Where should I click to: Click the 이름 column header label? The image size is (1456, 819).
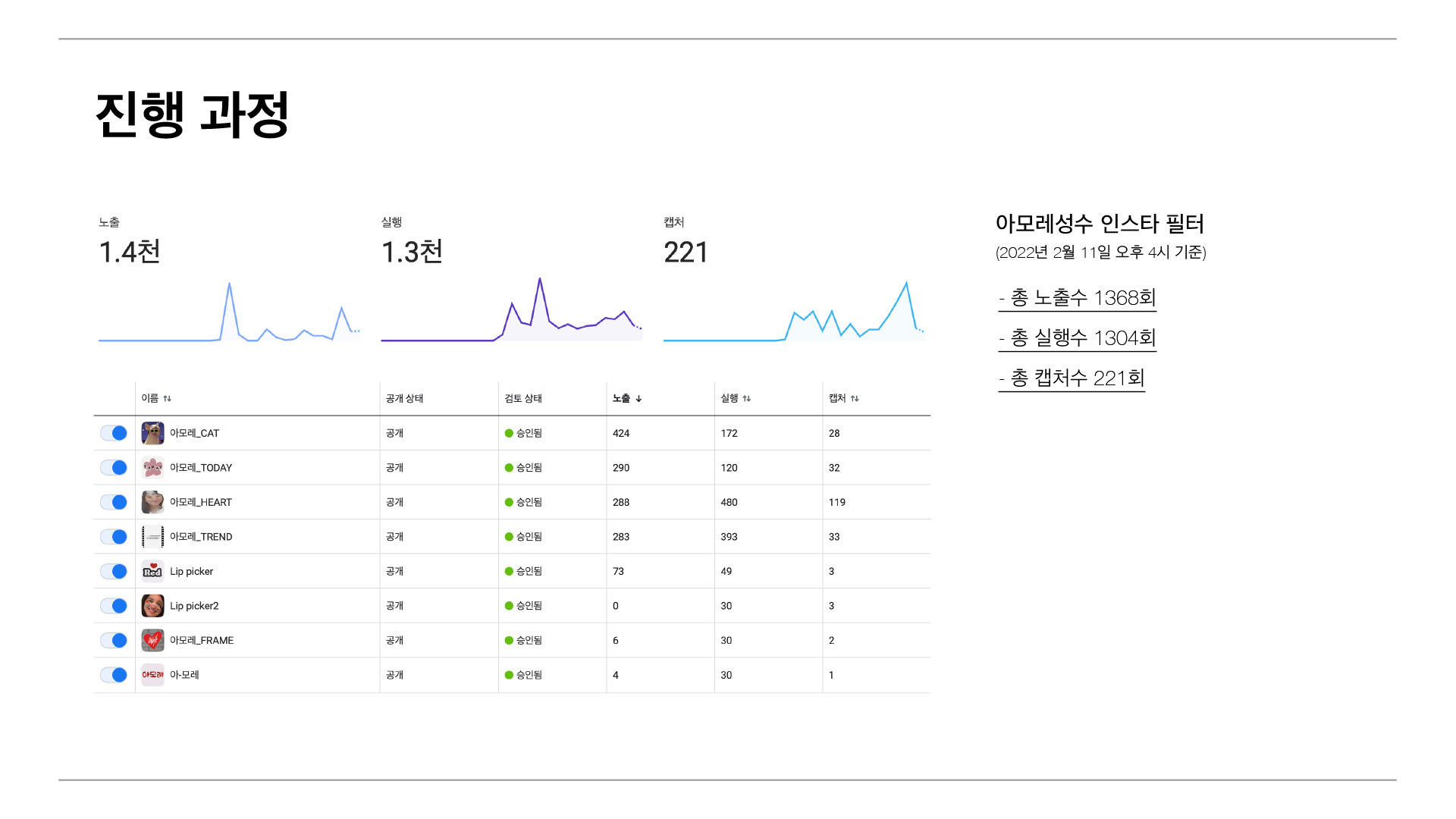[x=149, y=398]
